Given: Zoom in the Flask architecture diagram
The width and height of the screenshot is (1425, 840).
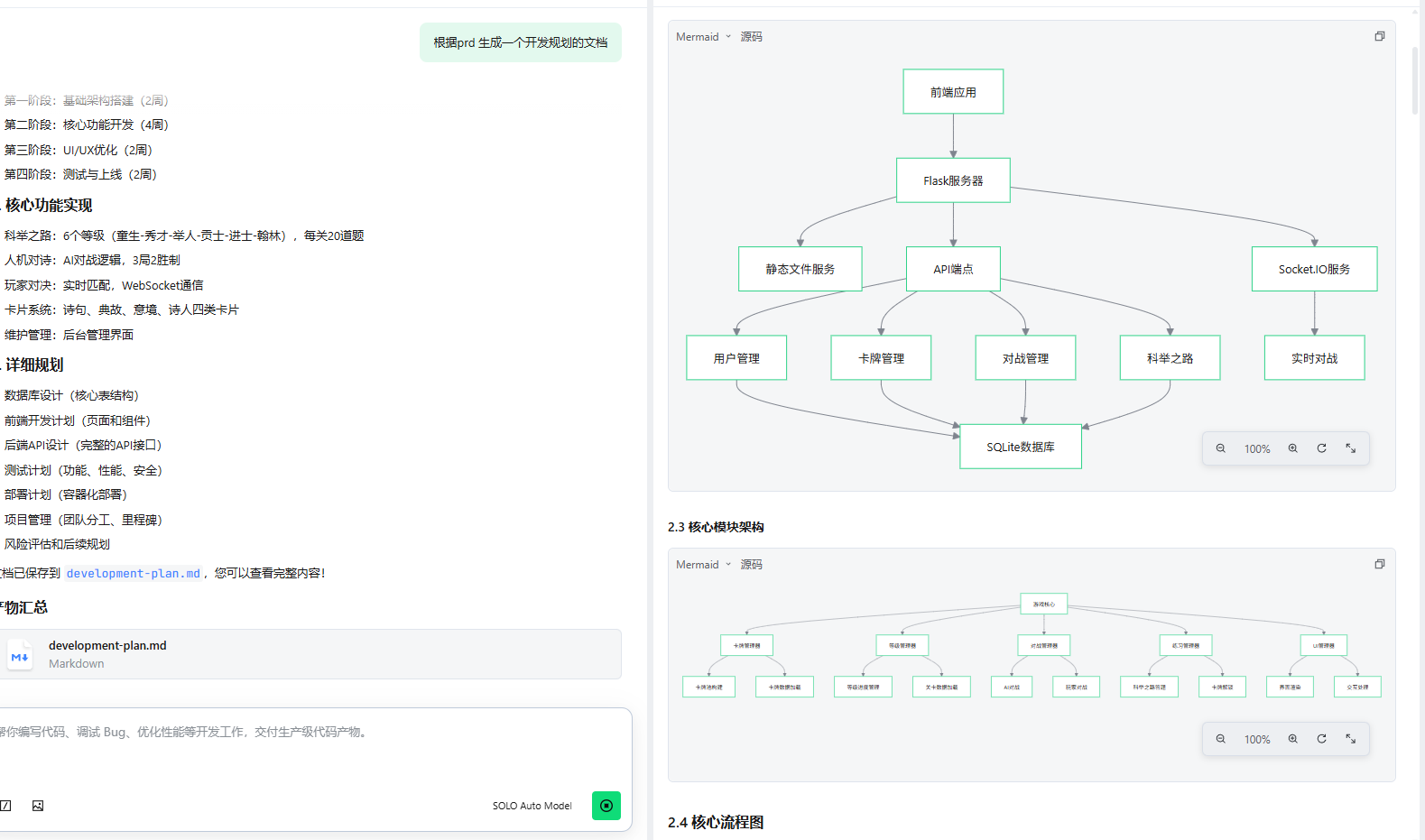Looking at the screenshot, I should coord(1292,448).
